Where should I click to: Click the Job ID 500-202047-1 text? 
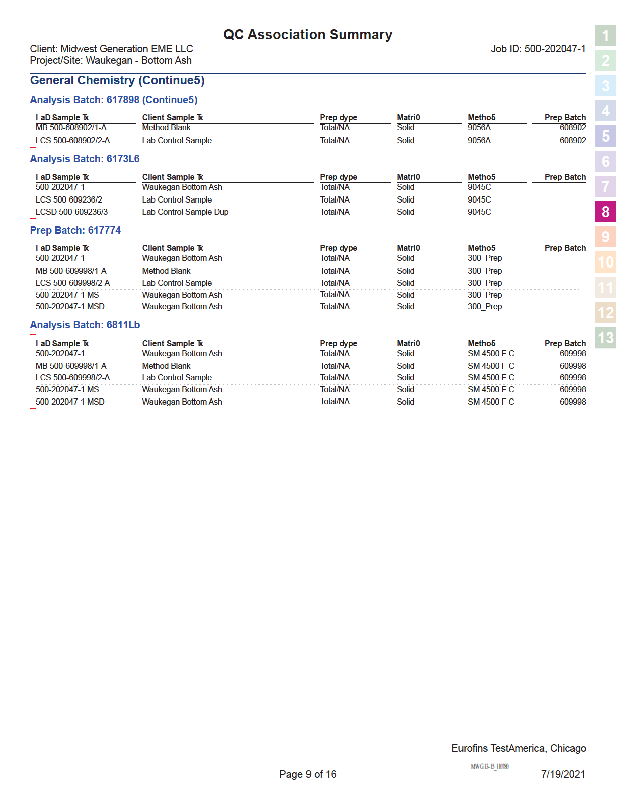pyautogui.click(x=538, y=49)
